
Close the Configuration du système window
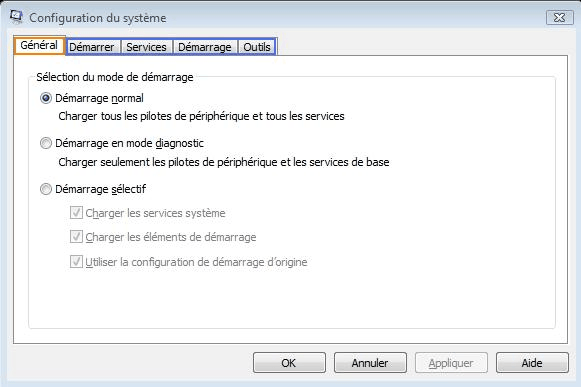pyautogui.click(x=559, y=18)
